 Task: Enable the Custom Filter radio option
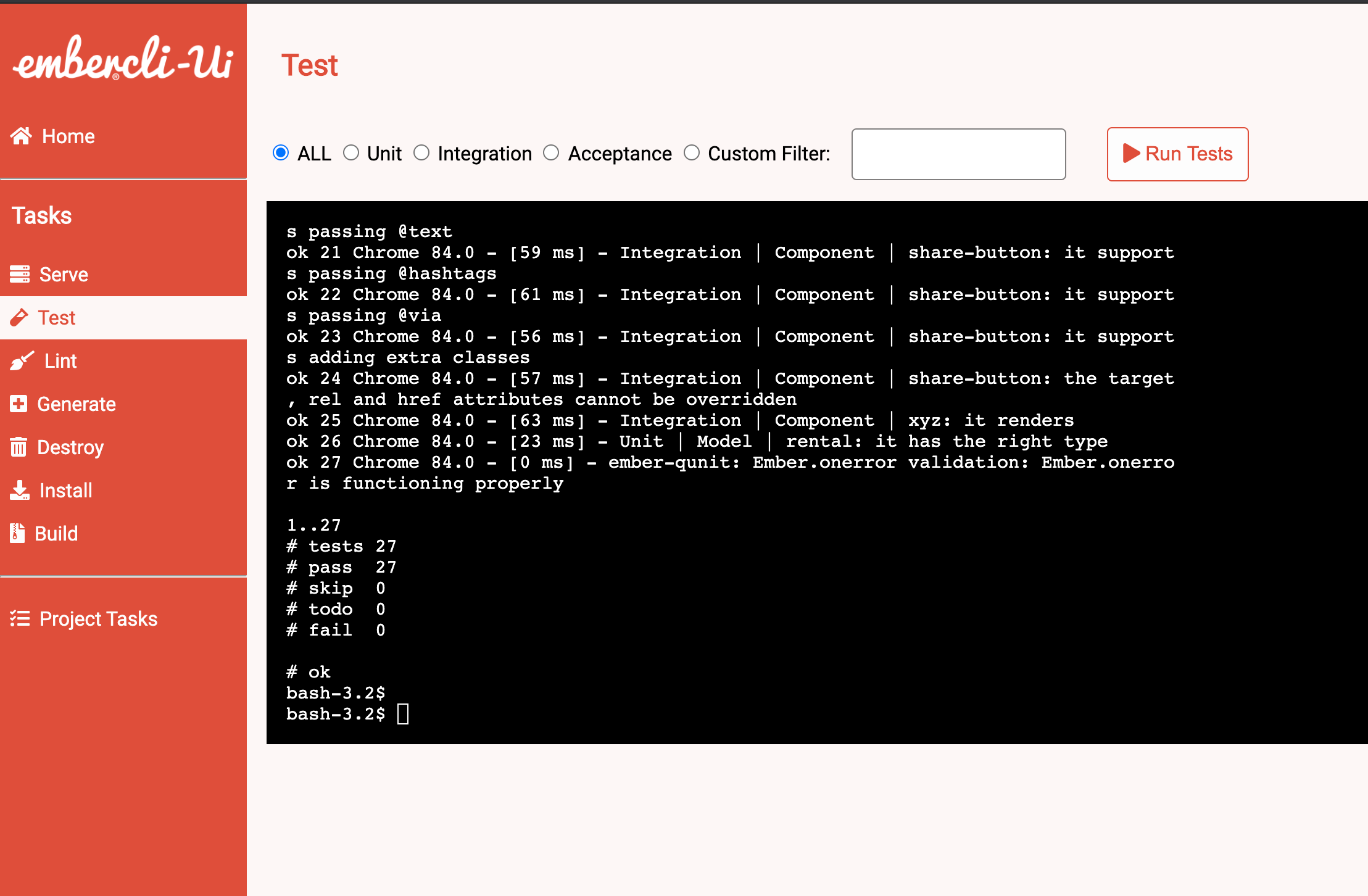tap(692, 152)
